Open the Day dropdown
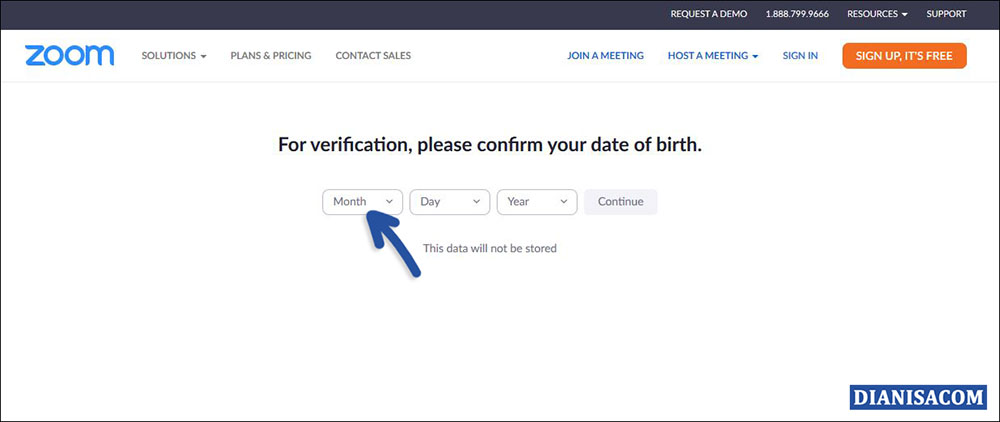 (449, 202)
